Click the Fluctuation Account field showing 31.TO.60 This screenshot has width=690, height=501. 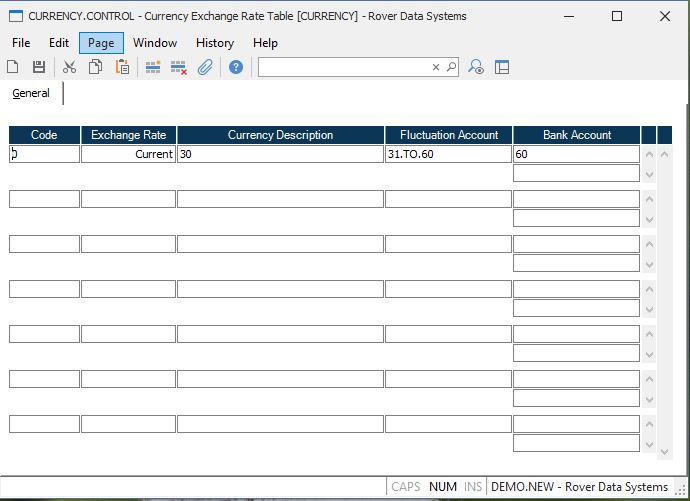pyautogui.click(x=448, y=154)
